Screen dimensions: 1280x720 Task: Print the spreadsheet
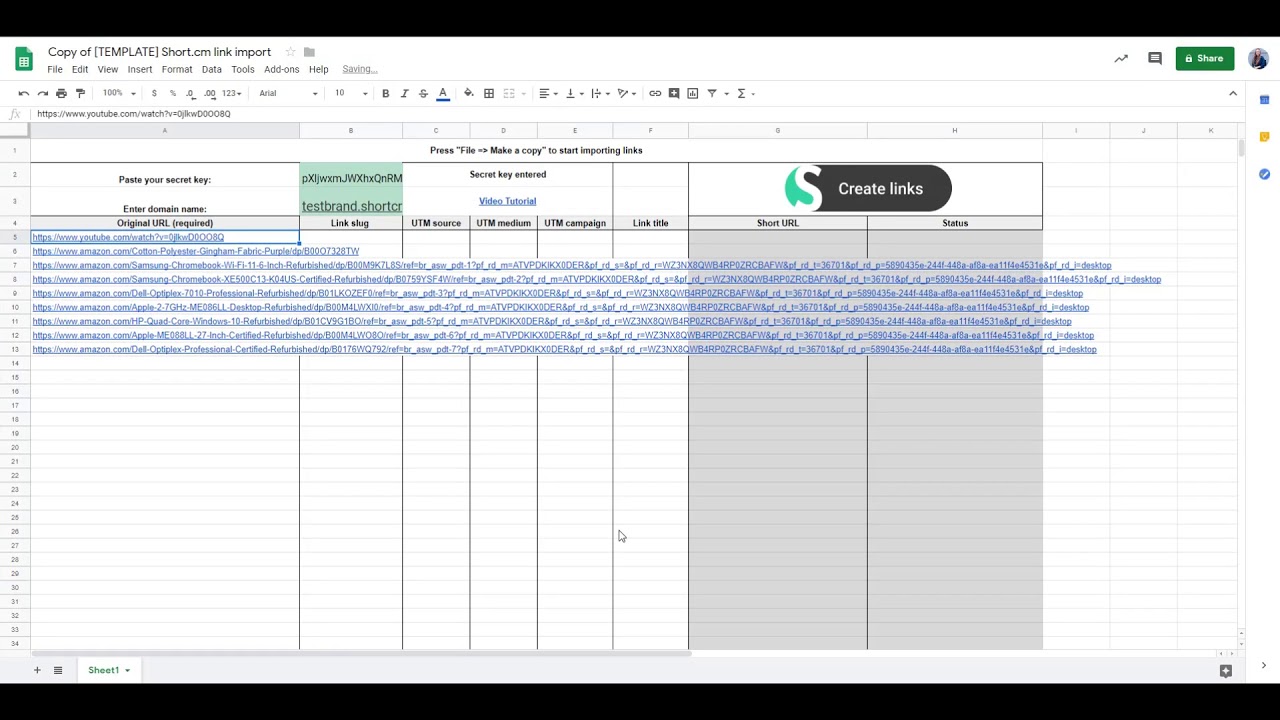tap(61, 93)
